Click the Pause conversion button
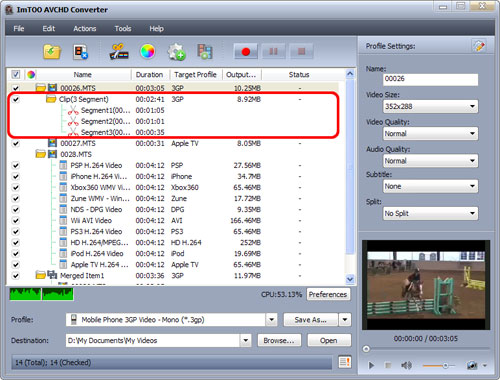The height and width of the screenshot is (380, 500). [x=273, y=51]
